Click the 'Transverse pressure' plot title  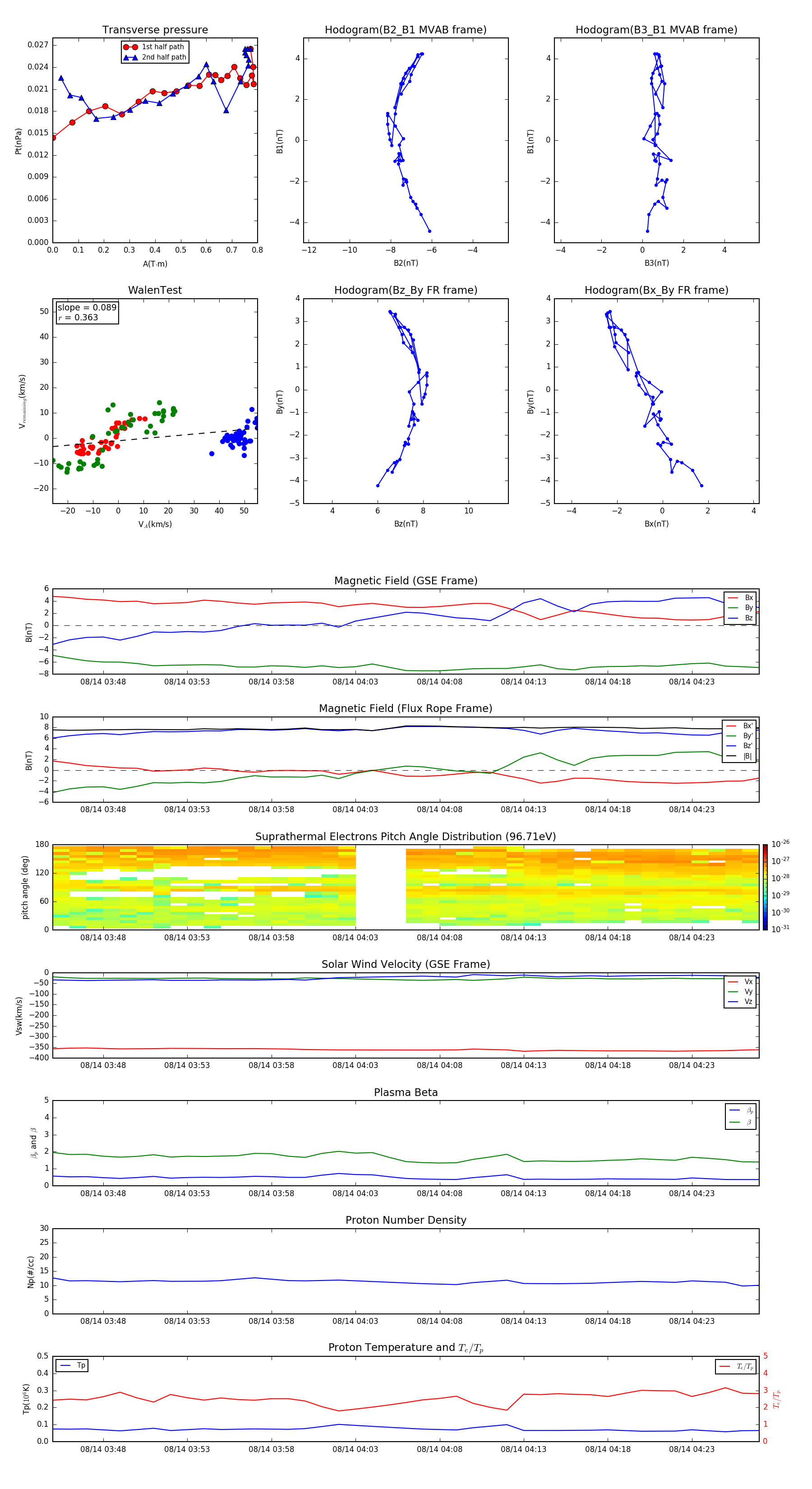pyautogui.click(x=155, y=30)
